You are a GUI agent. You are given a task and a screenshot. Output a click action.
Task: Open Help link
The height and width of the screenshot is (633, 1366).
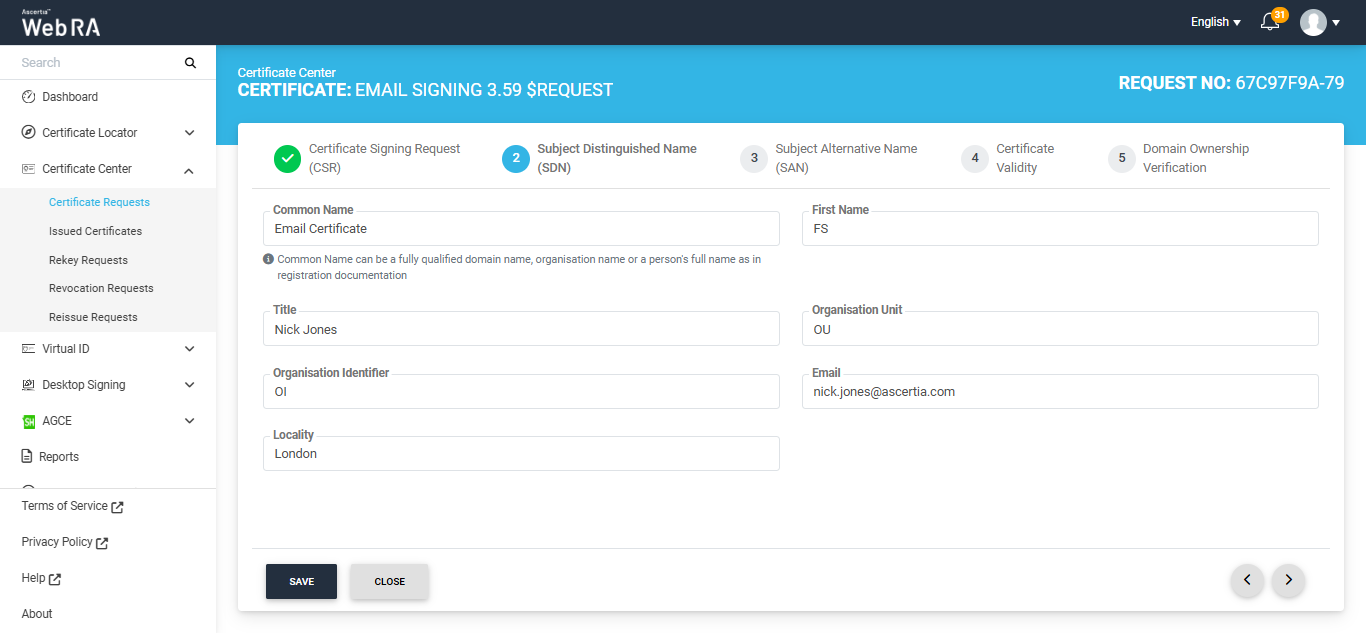[33, 578]
